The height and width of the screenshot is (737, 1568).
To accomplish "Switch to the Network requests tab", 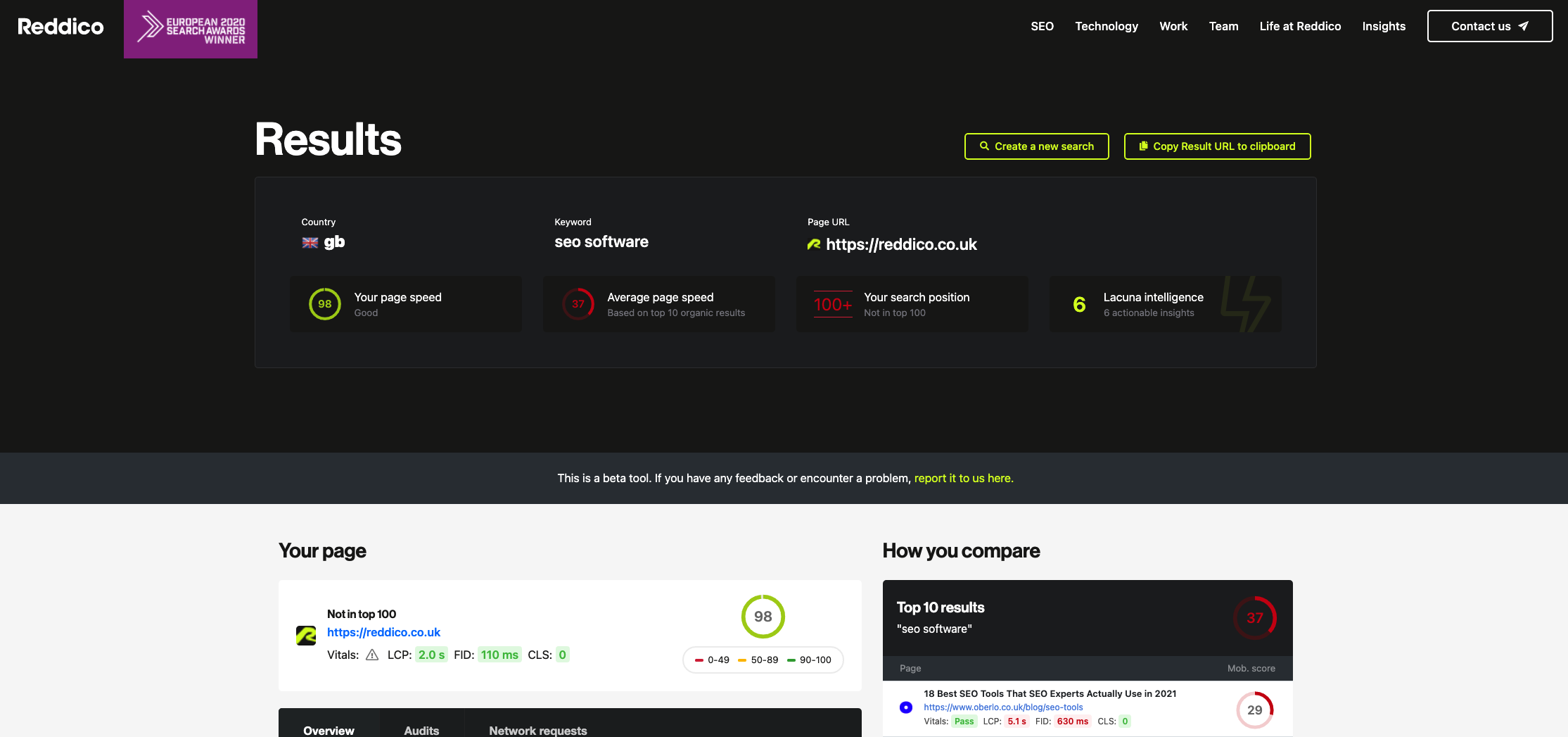I will [x=538, y=723].
